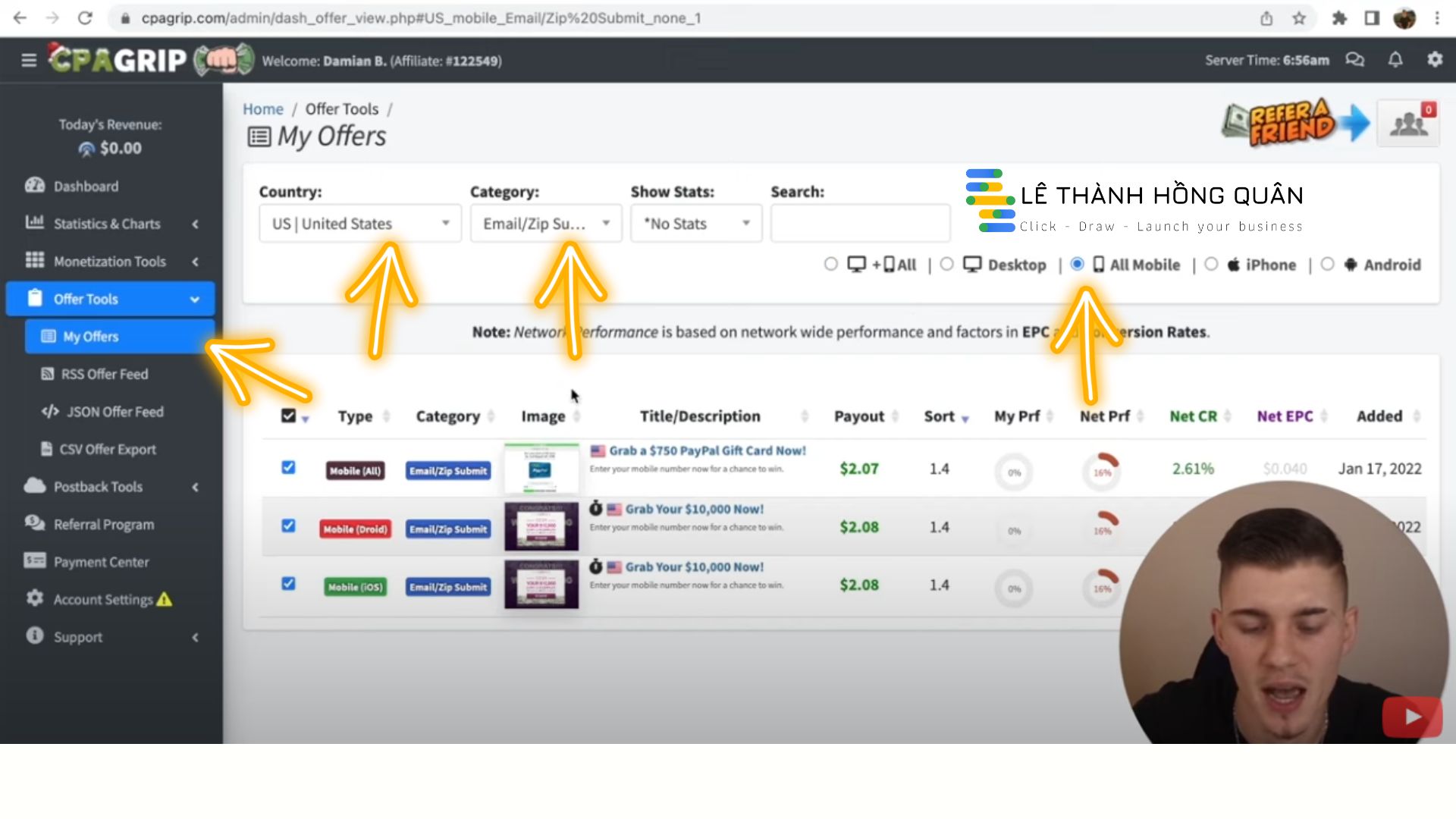Open the Country dropdown
The height and width of the screenshot is (819, 1456).
pyautogui.click(x=359, y=223)
